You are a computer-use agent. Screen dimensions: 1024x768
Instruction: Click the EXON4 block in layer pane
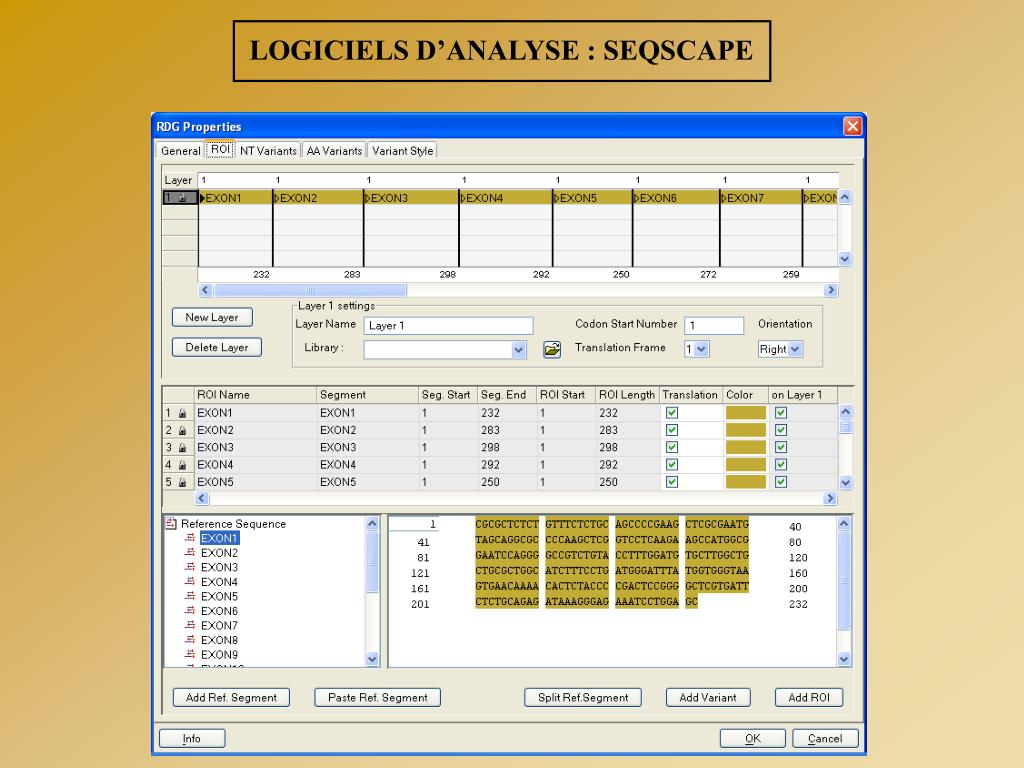coord(505,198)
